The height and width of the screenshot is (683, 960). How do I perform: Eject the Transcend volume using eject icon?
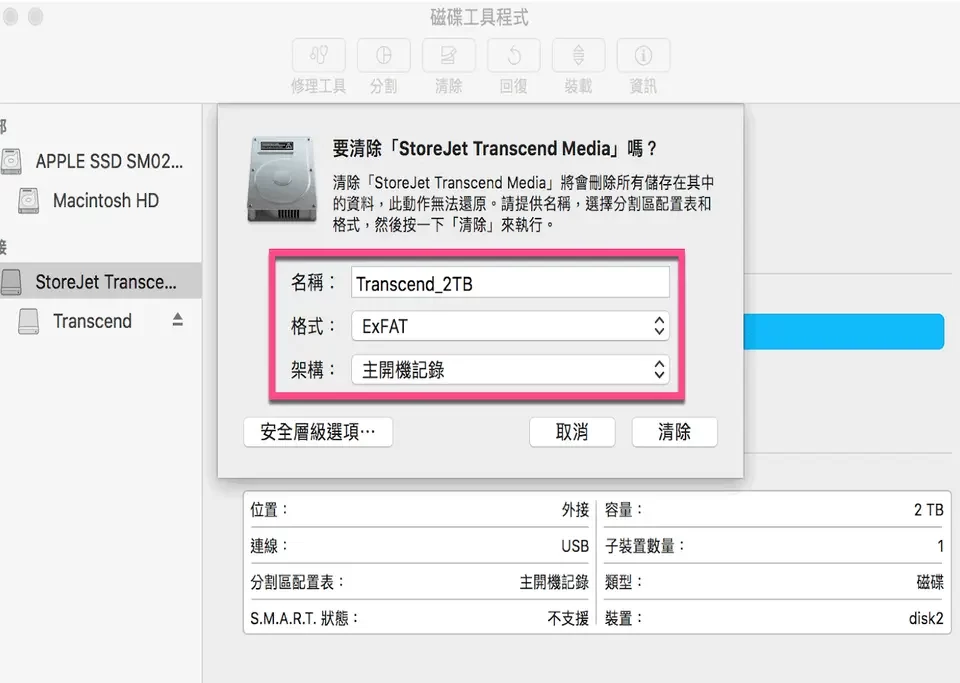178,320
